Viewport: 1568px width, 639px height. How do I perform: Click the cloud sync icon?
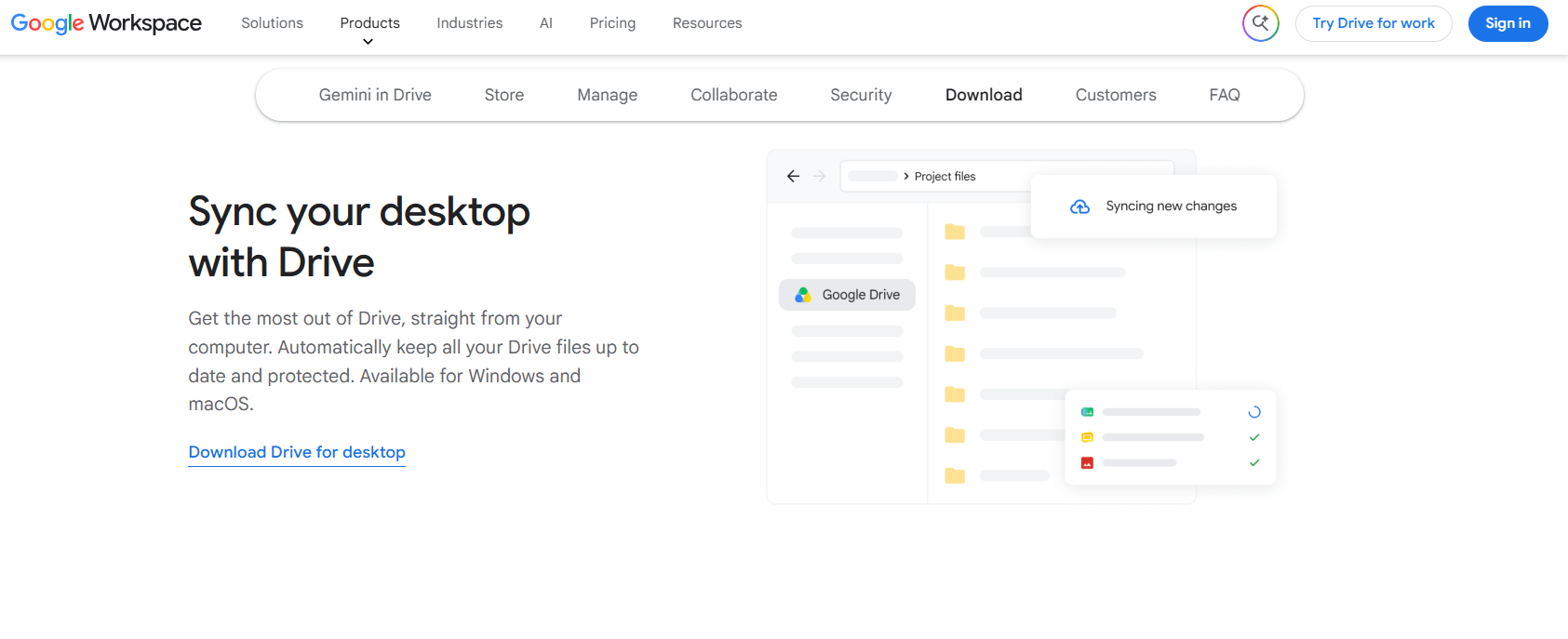(1079, 206)
